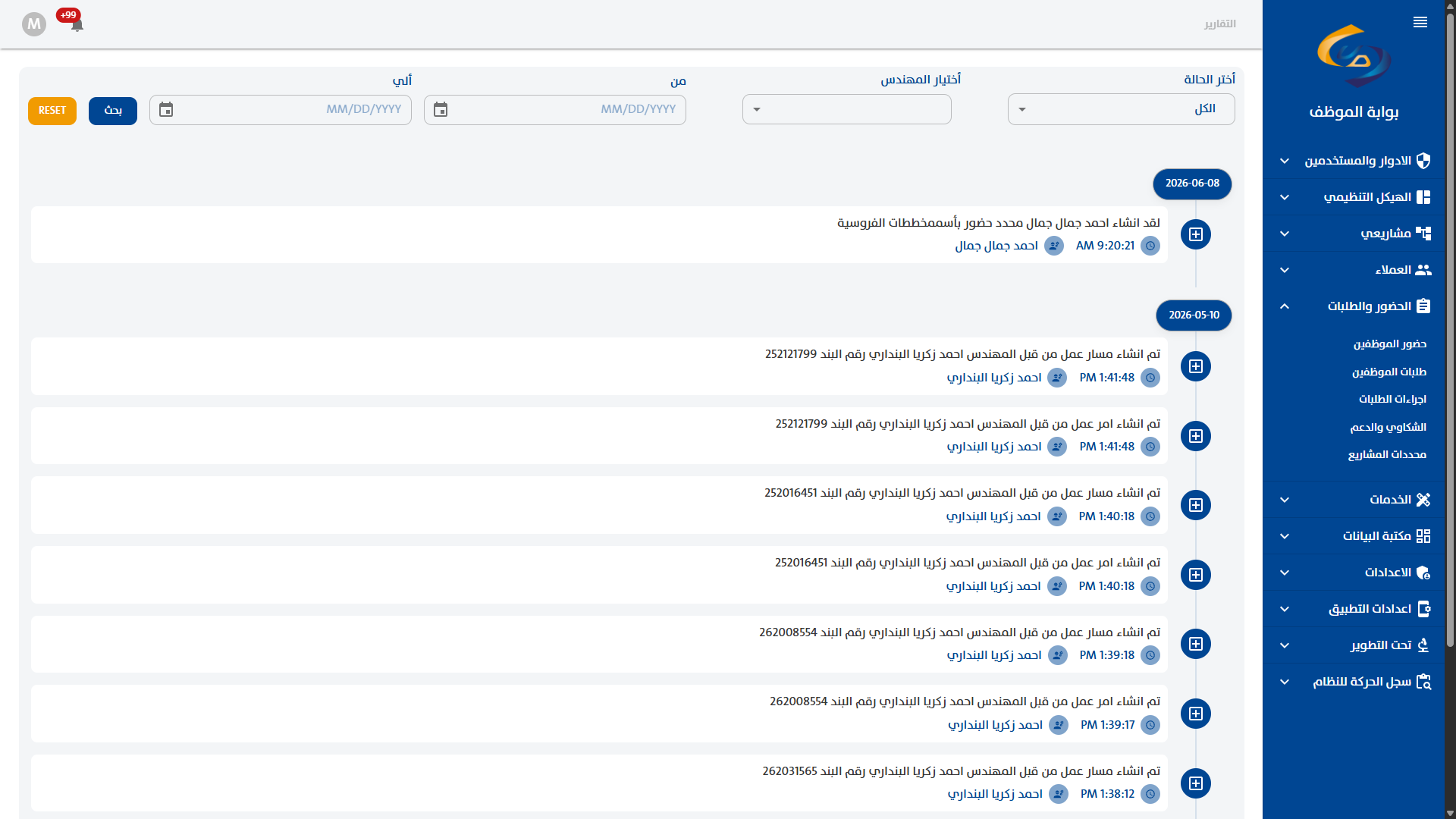Click the 2026-06-08 date badge

pos(1192,184)
